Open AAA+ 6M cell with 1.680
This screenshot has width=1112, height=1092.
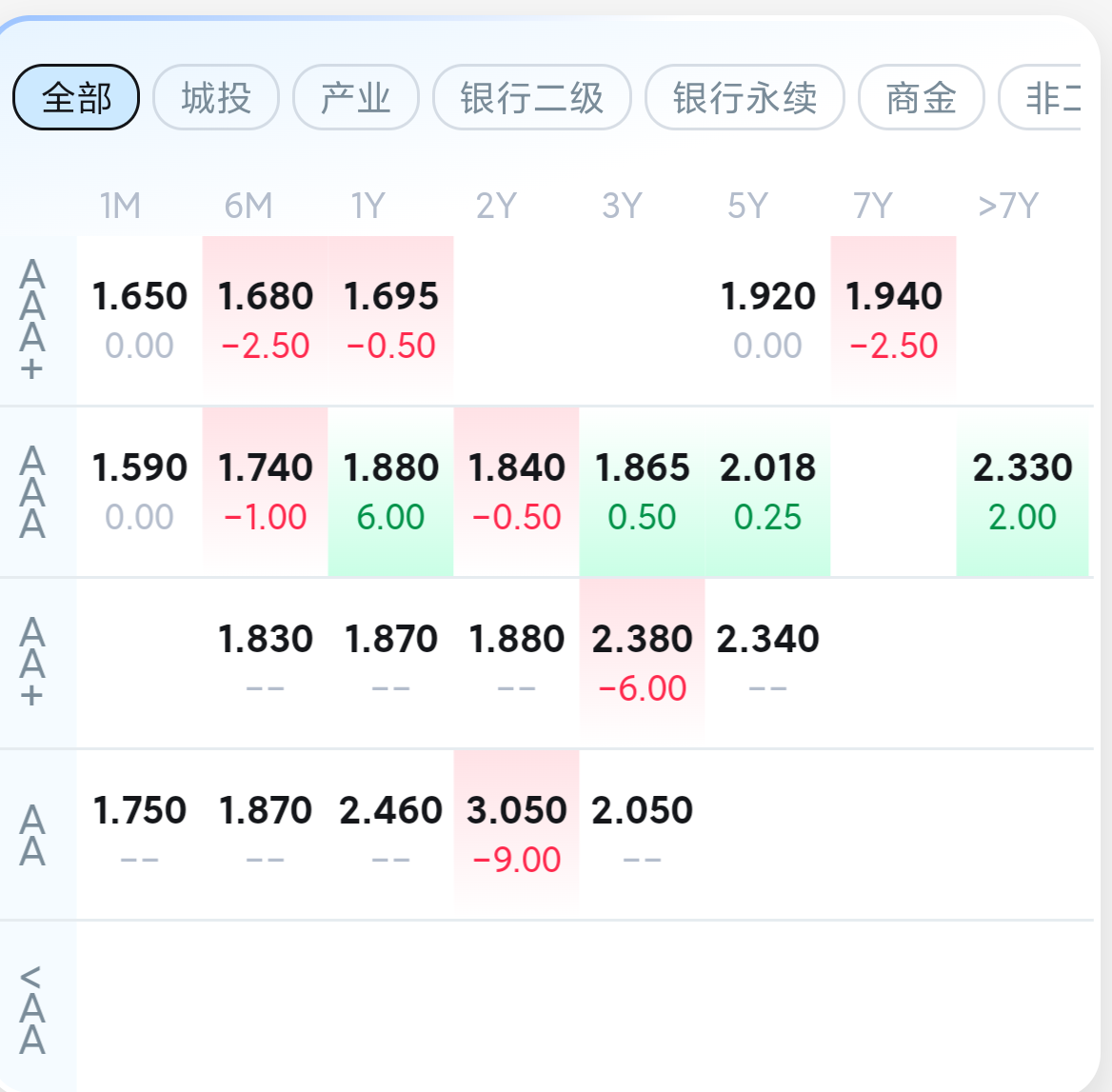[x=266, y=319]
